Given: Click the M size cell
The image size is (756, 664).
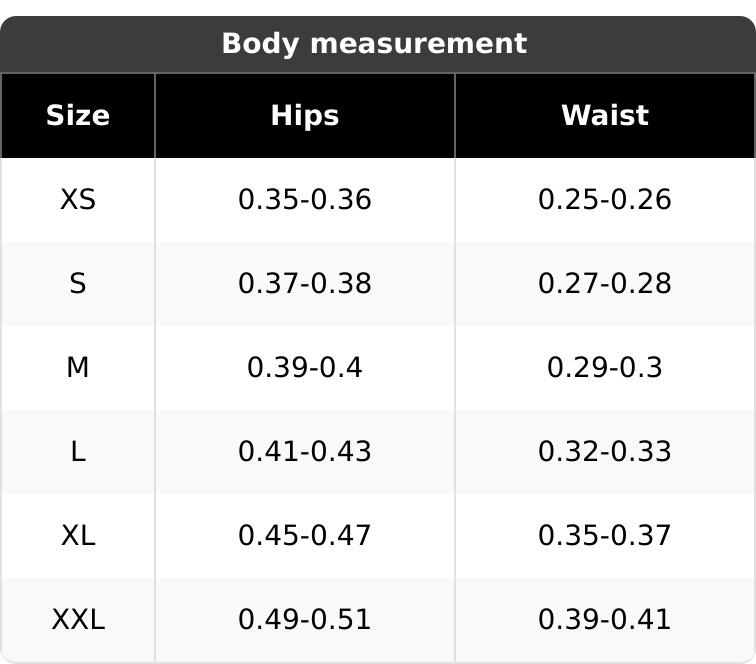Looking at the screenshot, I should coord(78,368).
